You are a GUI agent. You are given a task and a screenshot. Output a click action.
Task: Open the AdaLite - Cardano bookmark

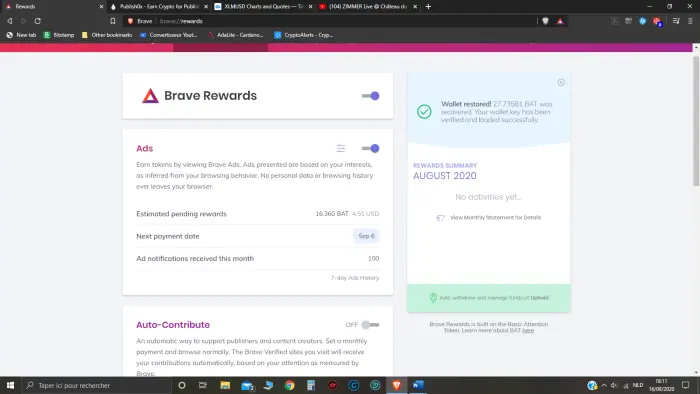point(236,35)
